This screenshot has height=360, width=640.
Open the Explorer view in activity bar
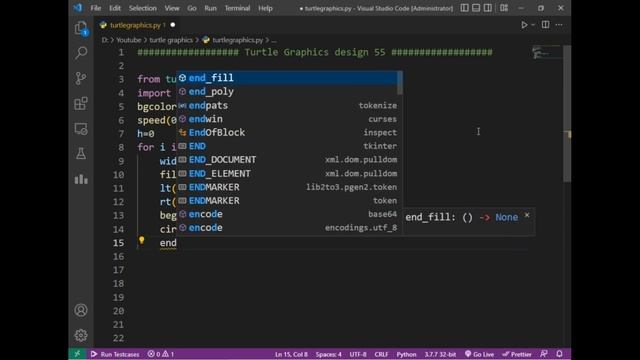(x=81, y=28)
